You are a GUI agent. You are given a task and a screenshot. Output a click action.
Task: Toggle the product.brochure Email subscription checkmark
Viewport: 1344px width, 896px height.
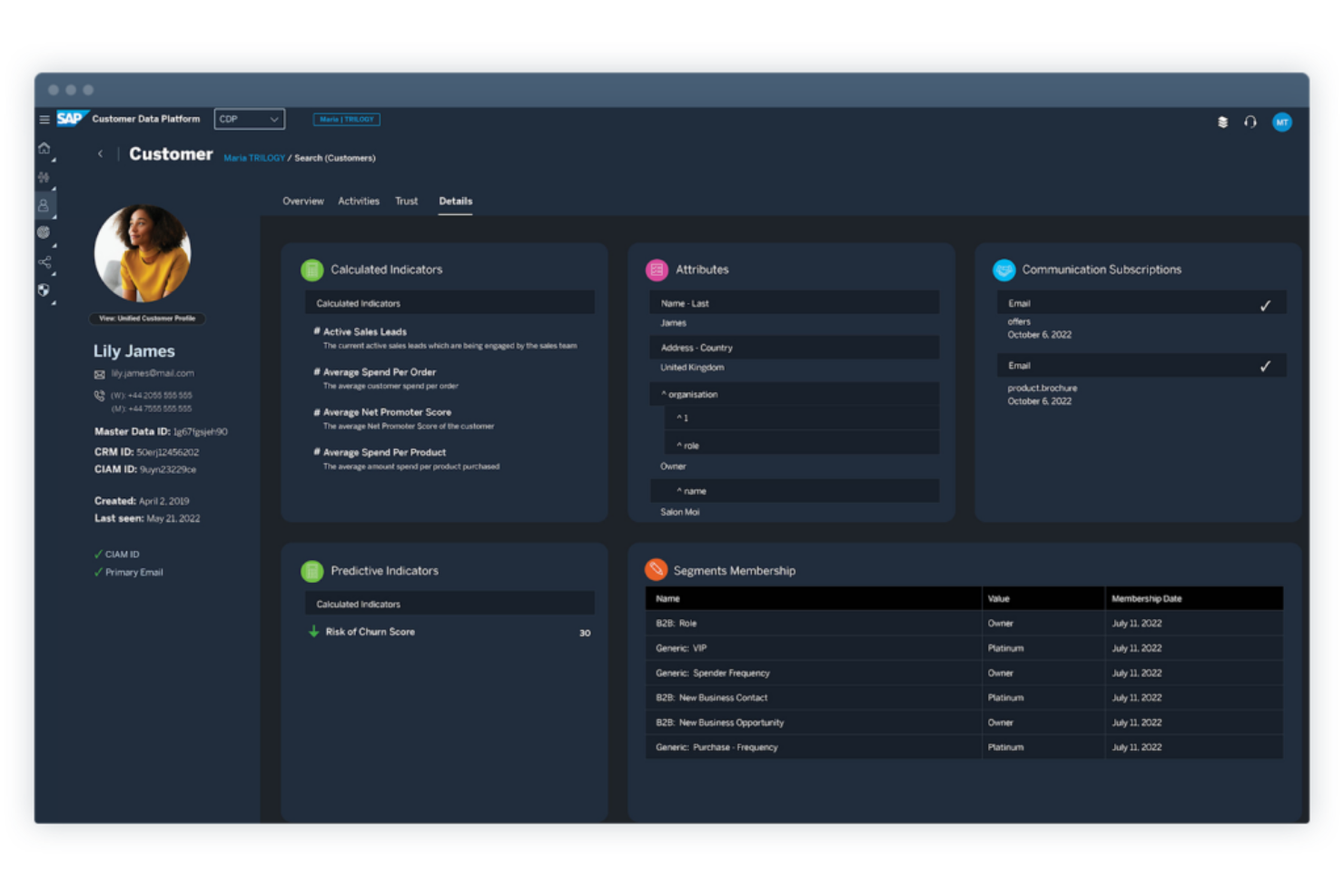point(1266,367)
